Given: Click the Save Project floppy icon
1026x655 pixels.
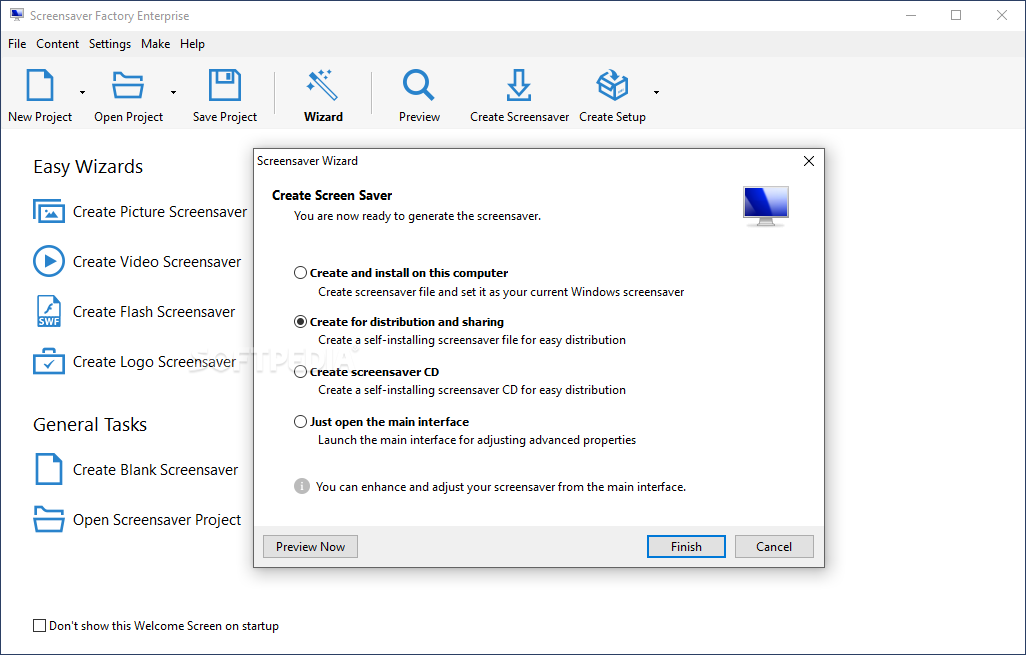Looking at the screenshot, I should coord(224,85).
